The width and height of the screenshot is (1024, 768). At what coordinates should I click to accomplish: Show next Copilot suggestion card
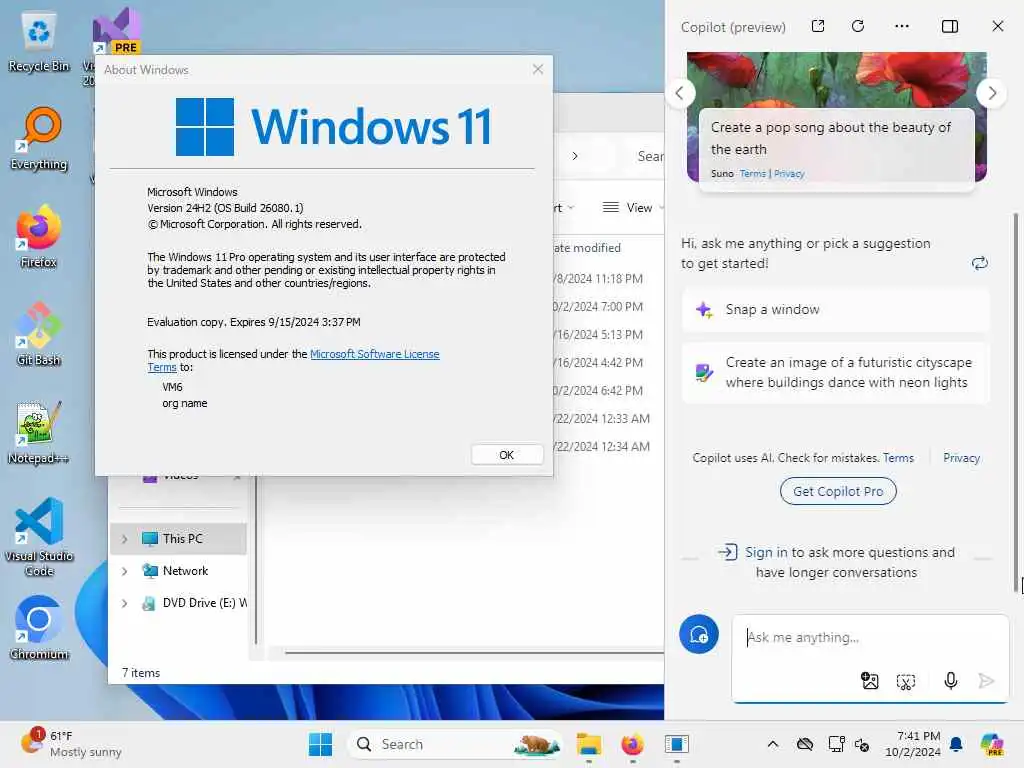[x=992, y=93]
